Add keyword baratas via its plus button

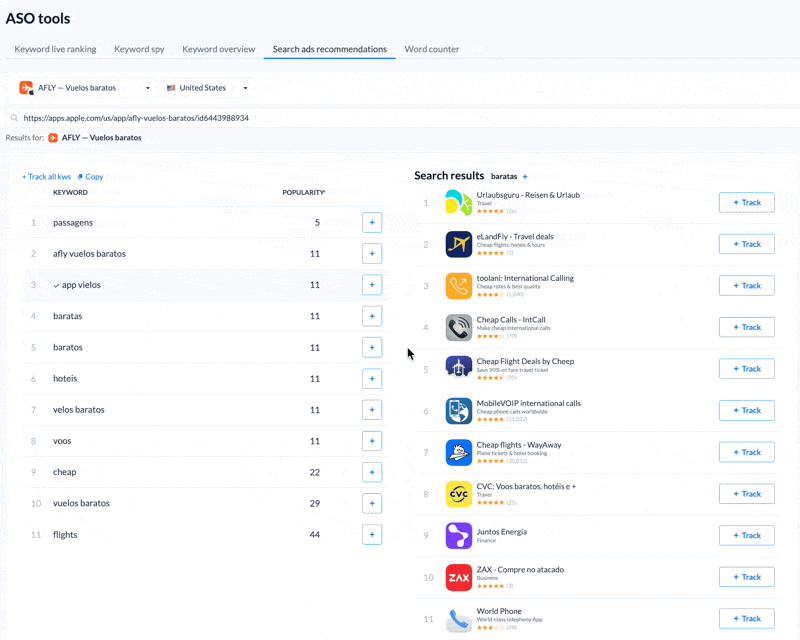[x=372, y=316]
